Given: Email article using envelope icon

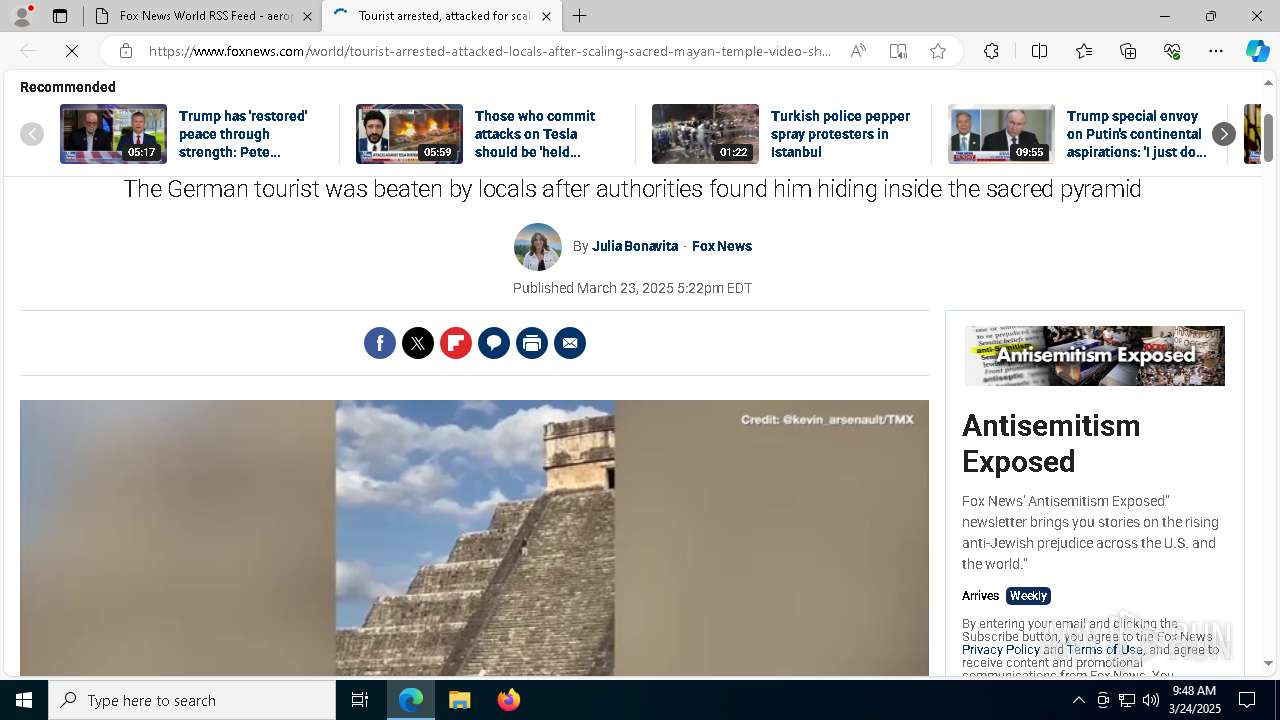Looking at the screenshot, I should (570, 343).
